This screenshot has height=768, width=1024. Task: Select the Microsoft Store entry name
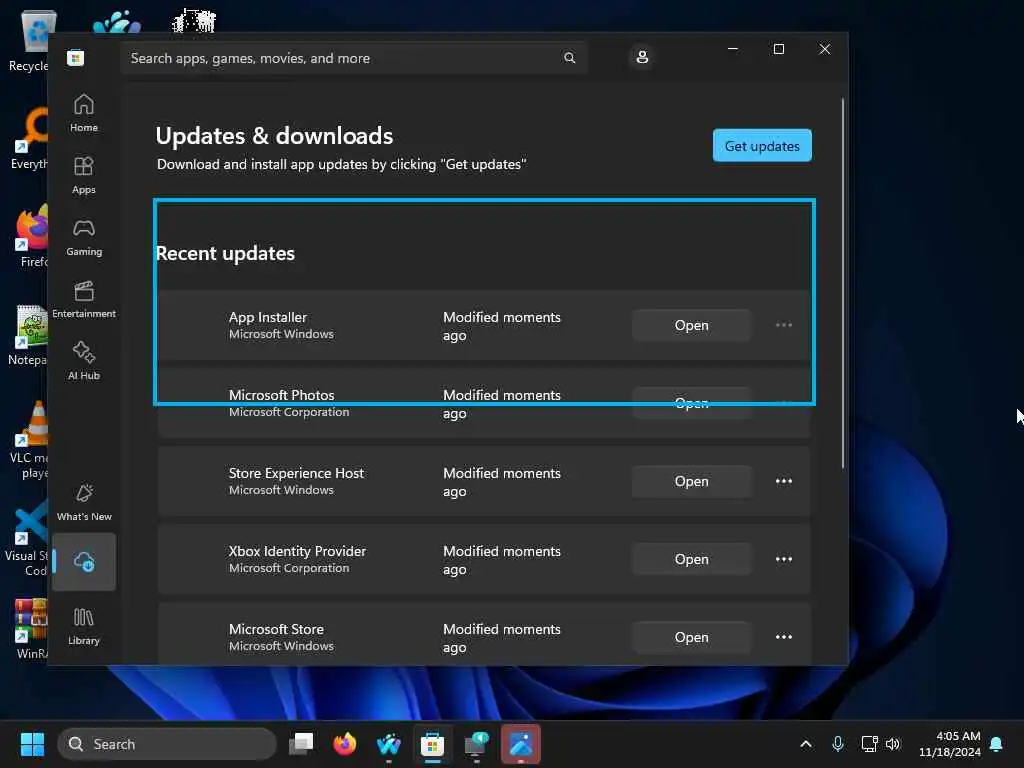tap(276, 630)
